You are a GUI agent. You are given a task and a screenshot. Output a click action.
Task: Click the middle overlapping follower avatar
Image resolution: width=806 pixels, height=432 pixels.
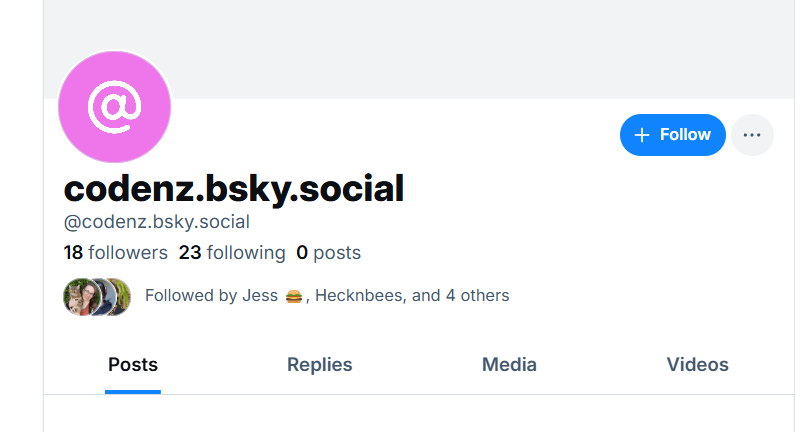click(x=98, y=296)
